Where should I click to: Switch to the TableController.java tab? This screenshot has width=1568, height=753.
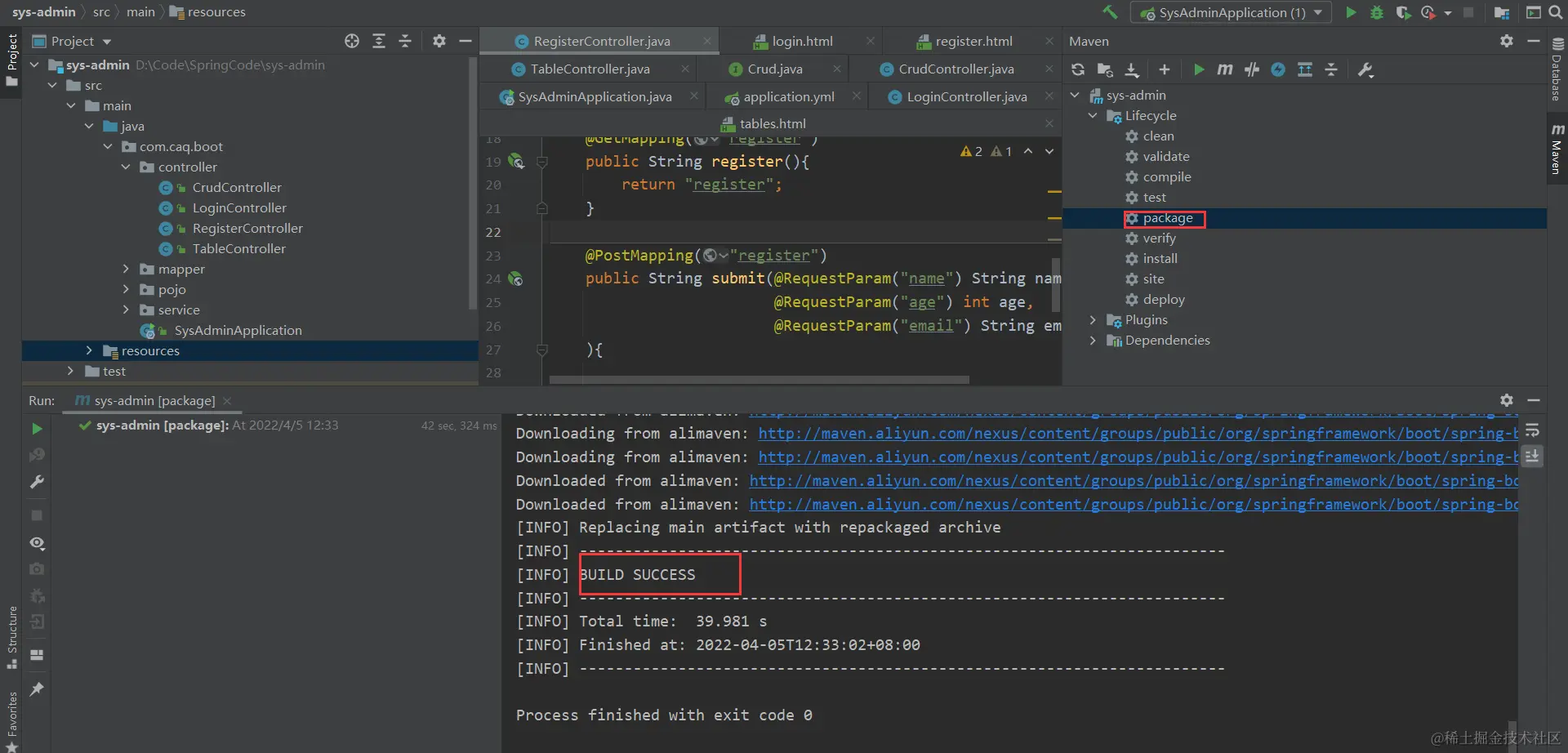pyautogui.click(x=590, y=69)
